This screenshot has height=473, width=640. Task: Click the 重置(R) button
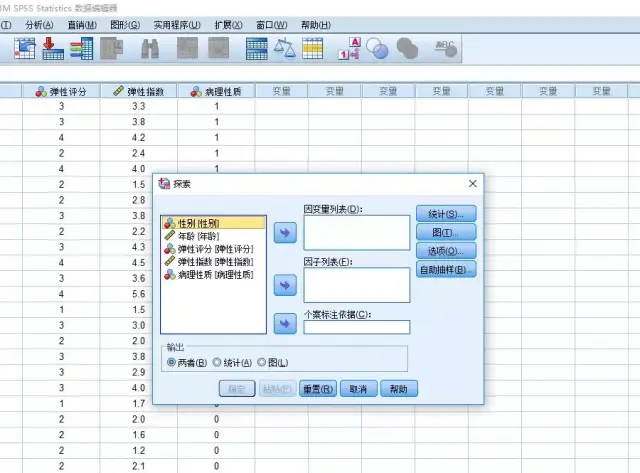click(x=318, y=389)
